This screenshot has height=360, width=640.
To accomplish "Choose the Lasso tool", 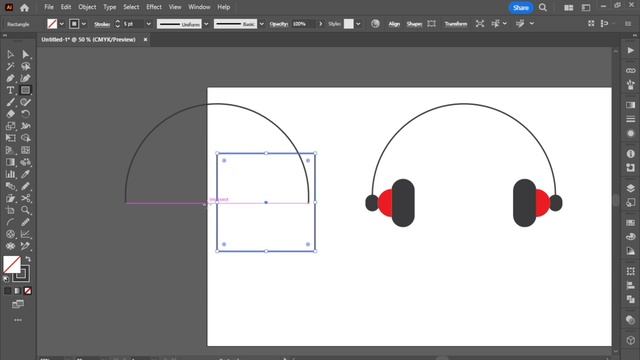I will pyautogui.click(x=25, y=66).
